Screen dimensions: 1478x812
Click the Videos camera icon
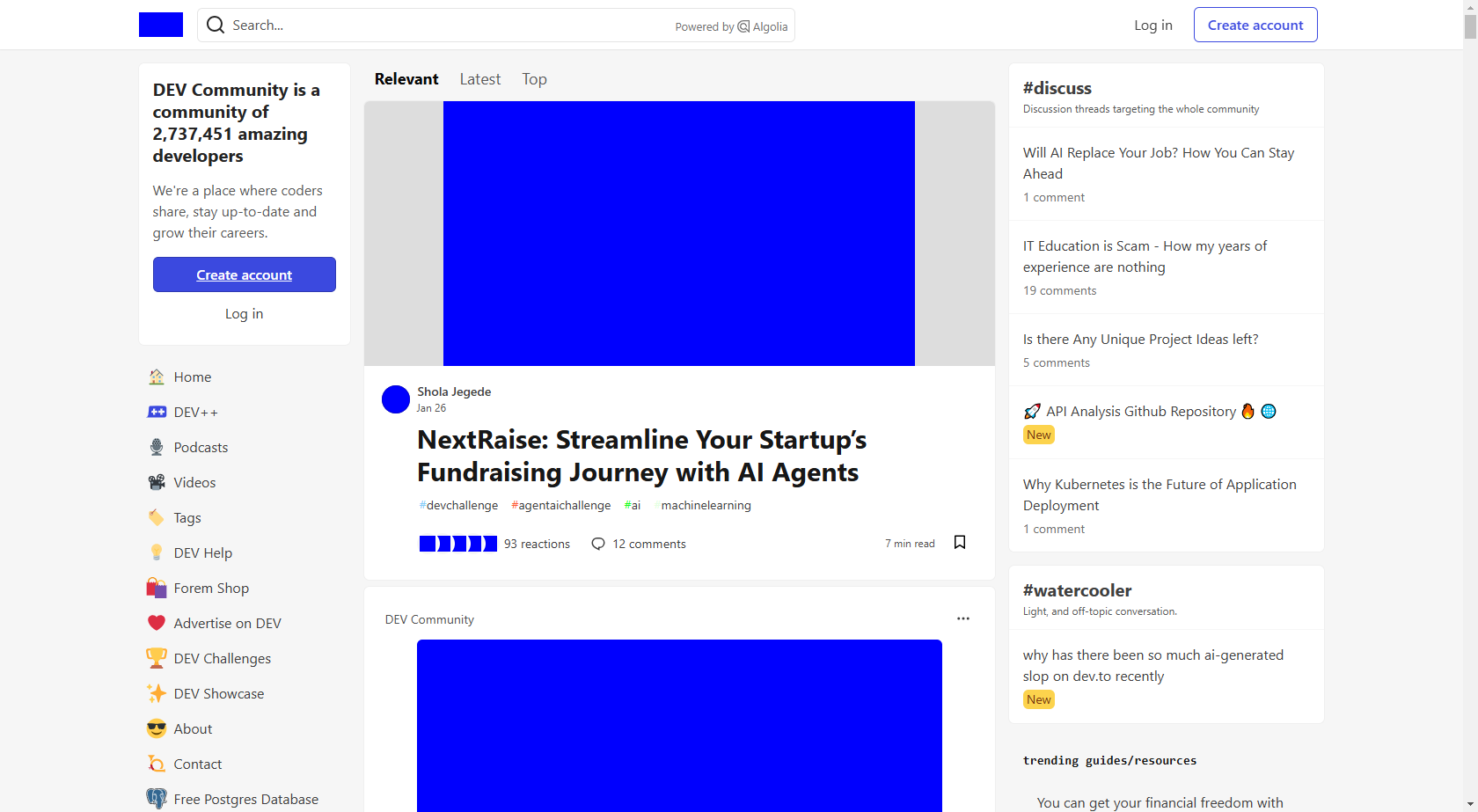(157, 482)
